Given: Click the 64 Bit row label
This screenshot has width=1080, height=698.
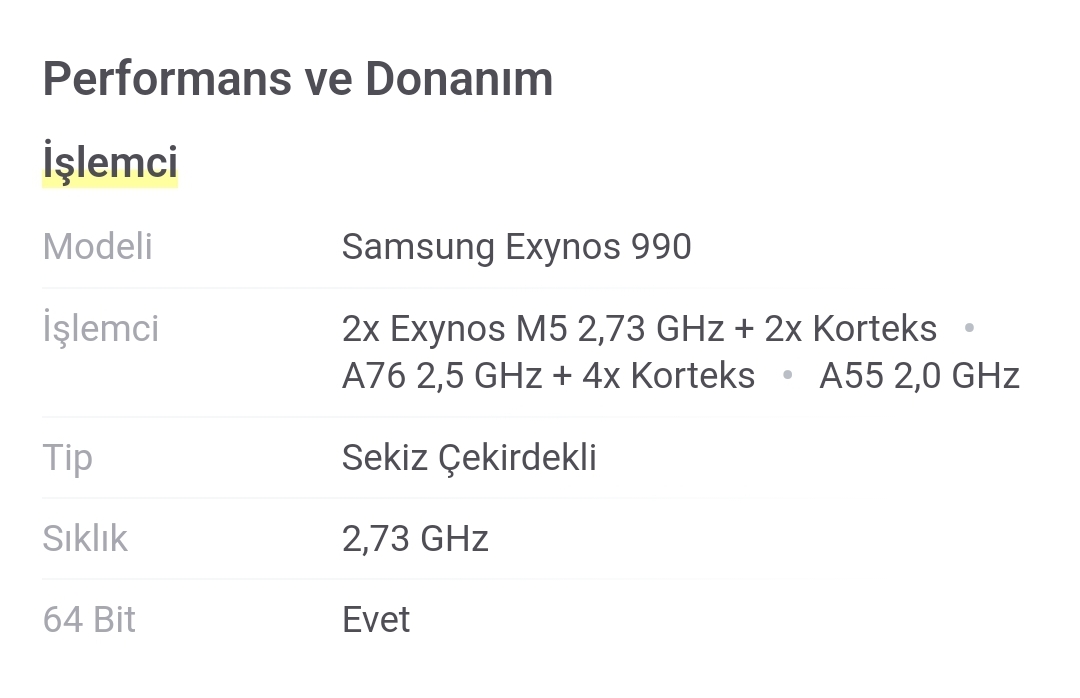Looking at the screenshot, I should 89,620.
